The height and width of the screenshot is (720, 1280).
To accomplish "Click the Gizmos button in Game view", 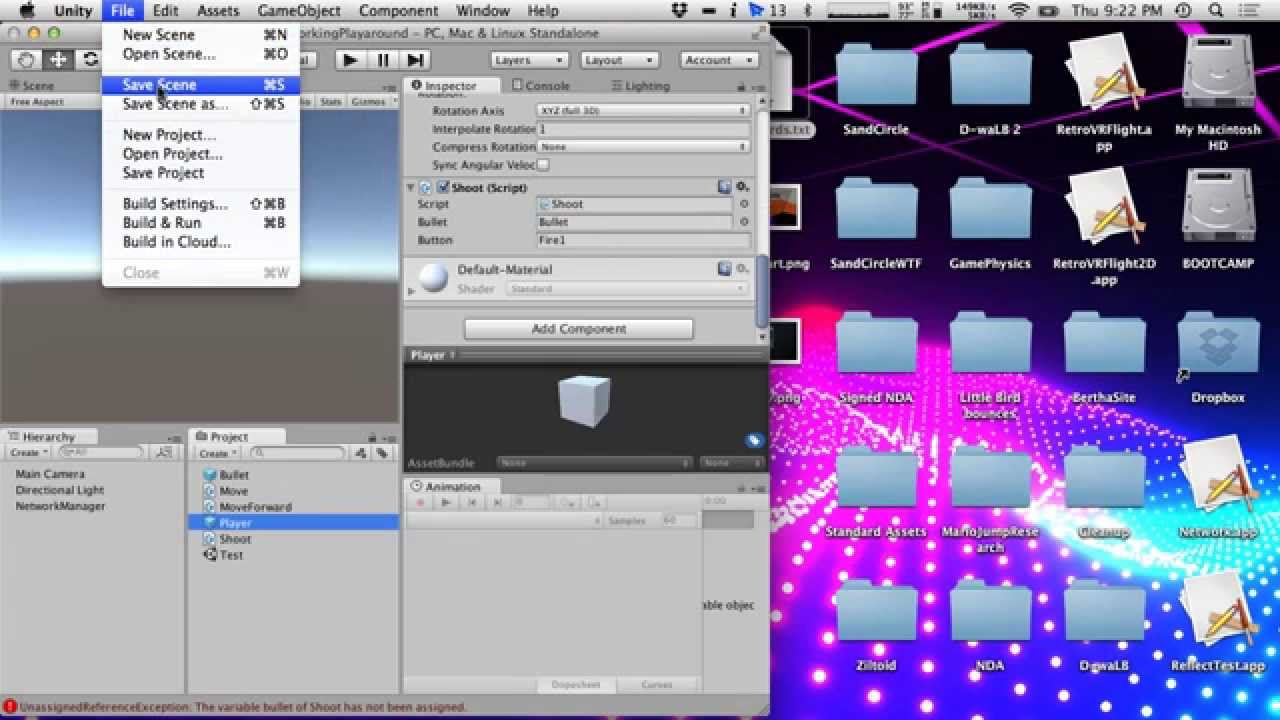I will (x=368, y=102).
